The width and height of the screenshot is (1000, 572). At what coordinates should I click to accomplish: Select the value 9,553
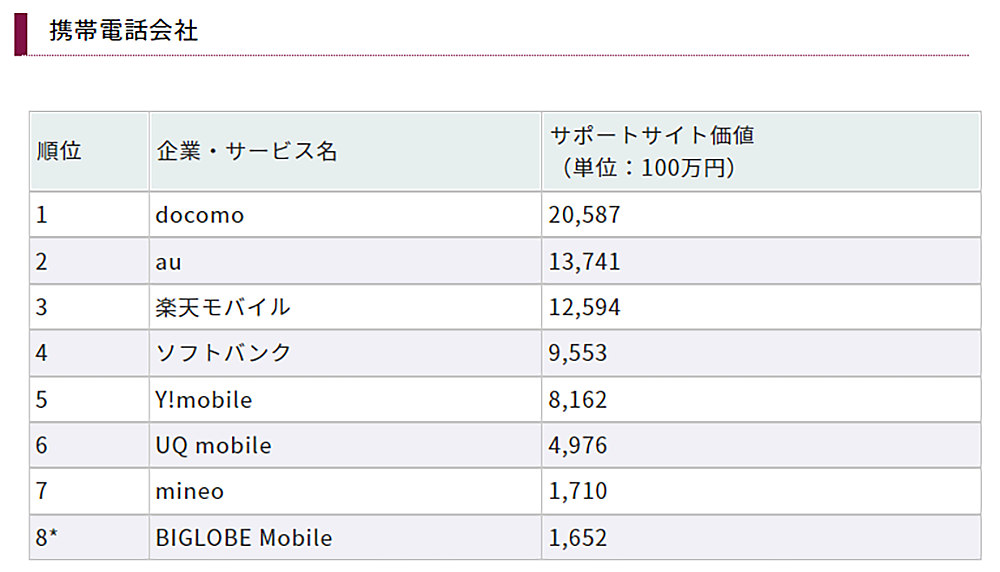[578, 353]
